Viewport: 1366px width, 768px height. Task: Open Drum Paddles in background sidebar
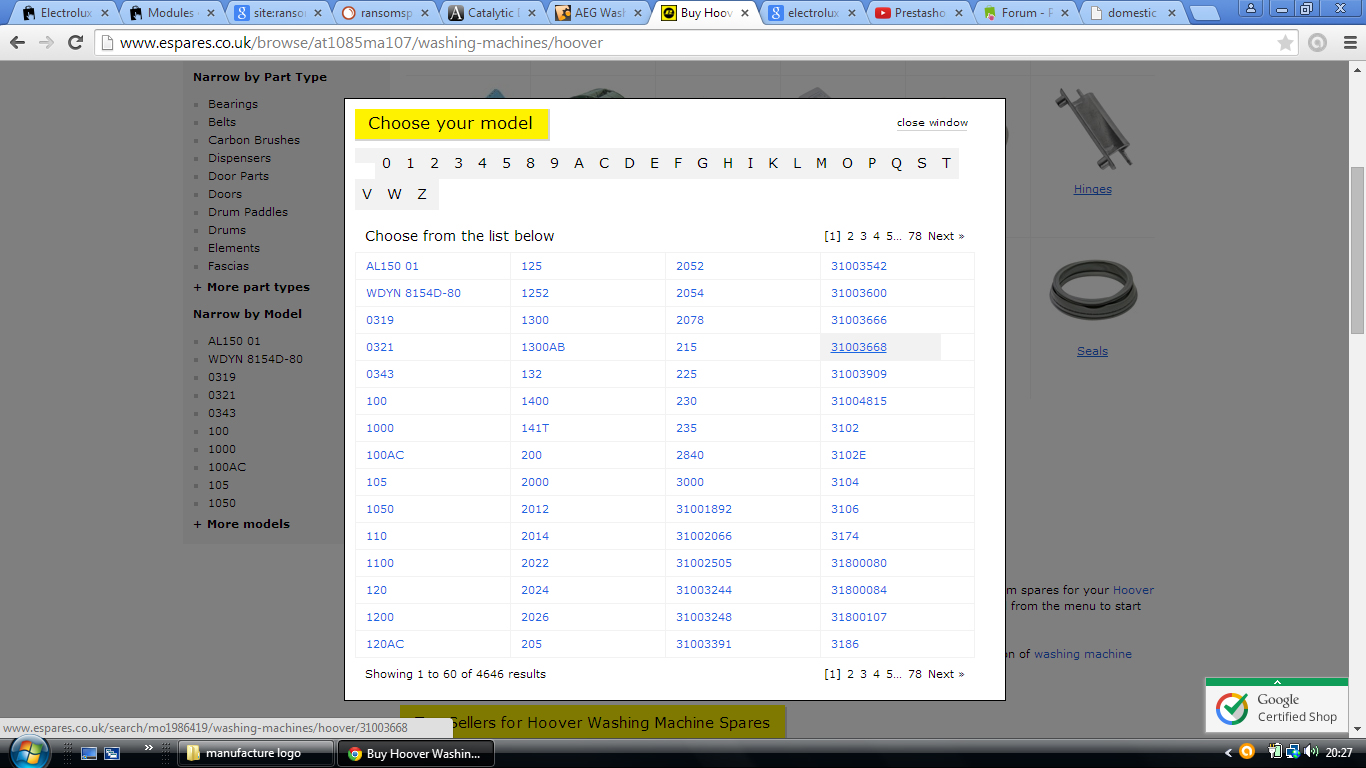coord(248,212)
